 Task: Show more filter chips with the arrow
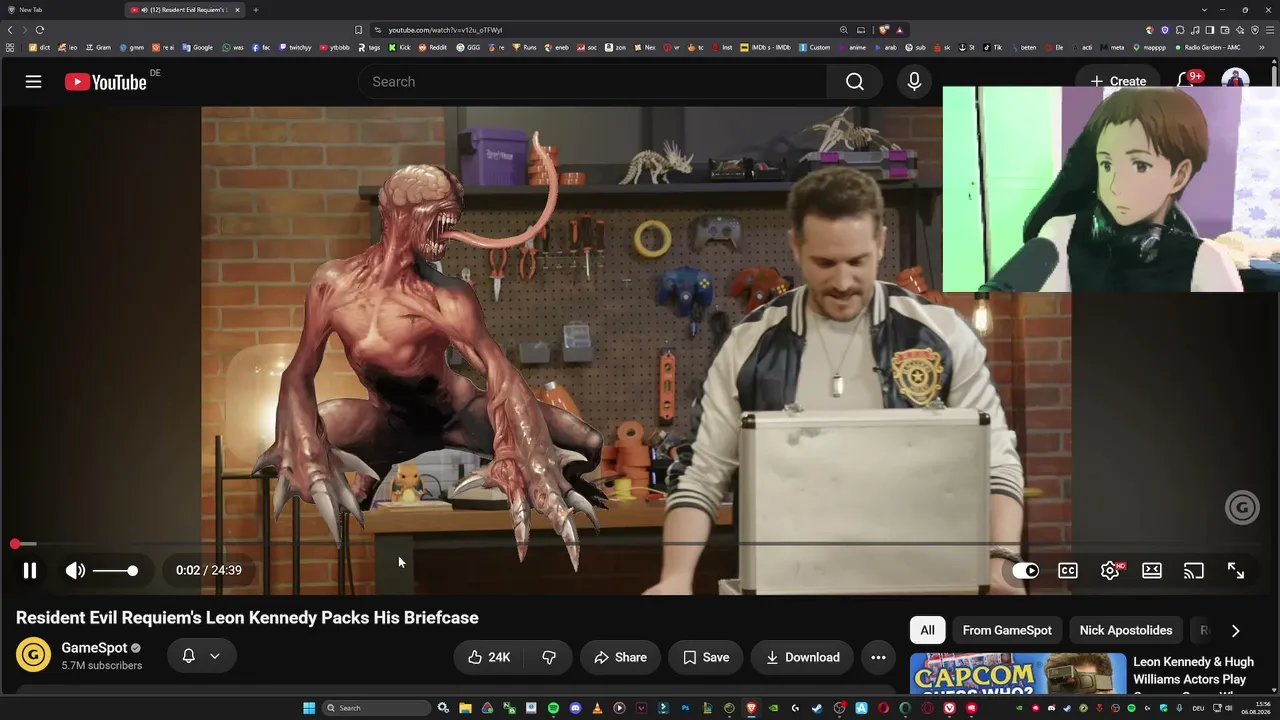[1235, 630]
